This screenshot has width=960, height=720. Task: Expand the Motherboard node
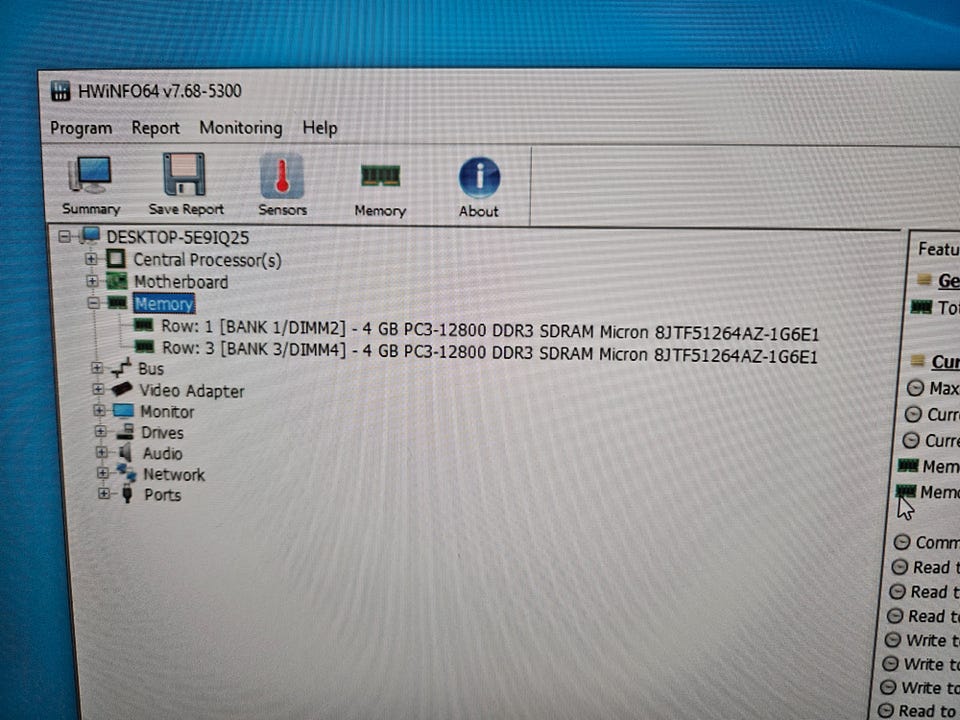click(x=92, y=281)
